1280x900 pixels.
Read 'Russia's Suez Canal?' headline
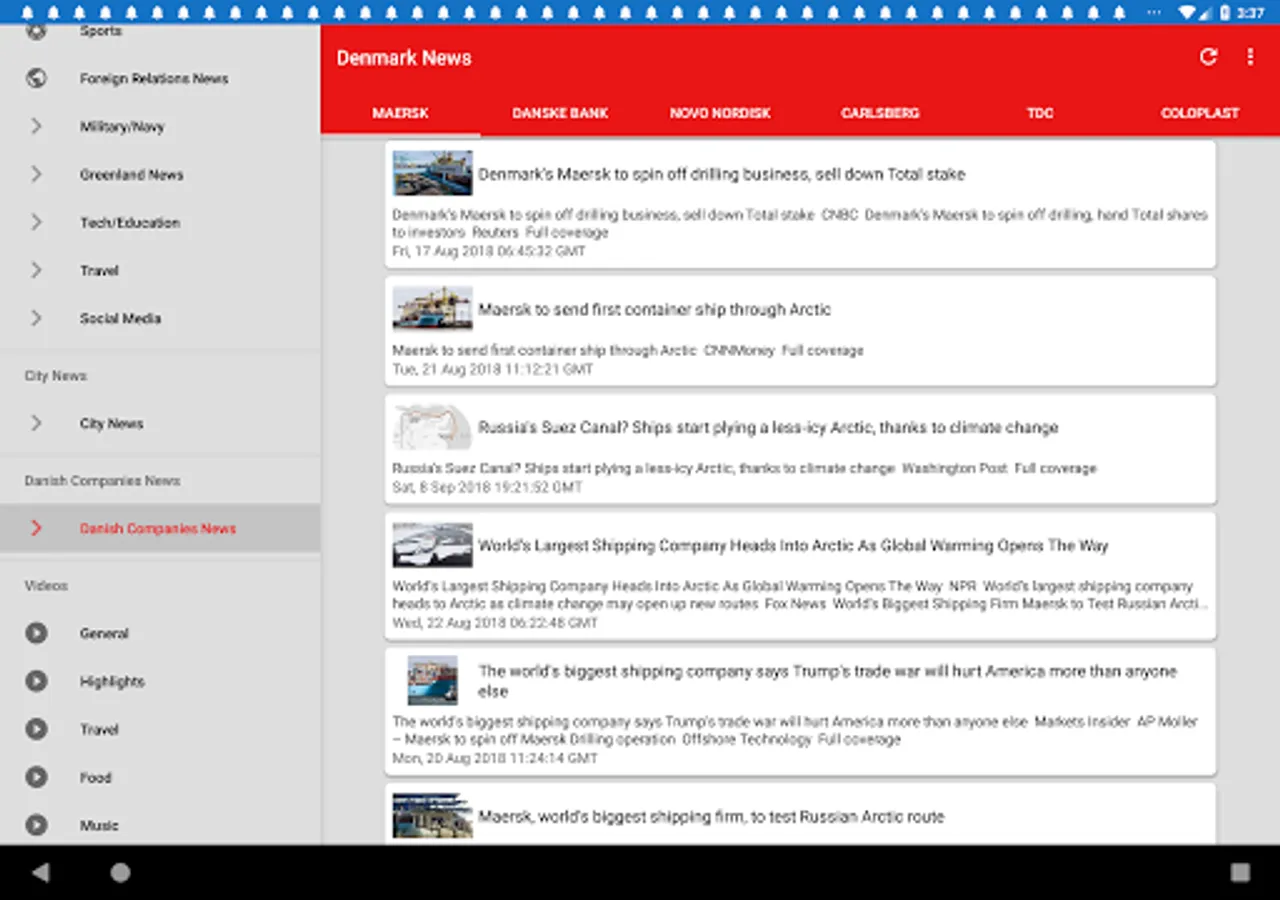pyautogui.click(x=768, y=428)
